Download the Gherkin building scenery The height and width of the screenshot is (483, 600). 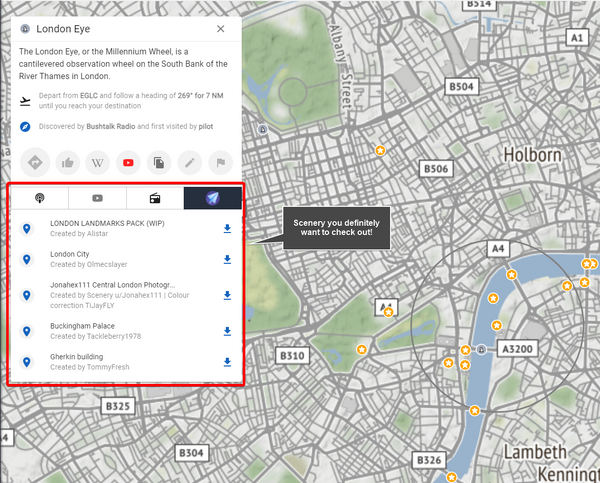click(227, 362)
